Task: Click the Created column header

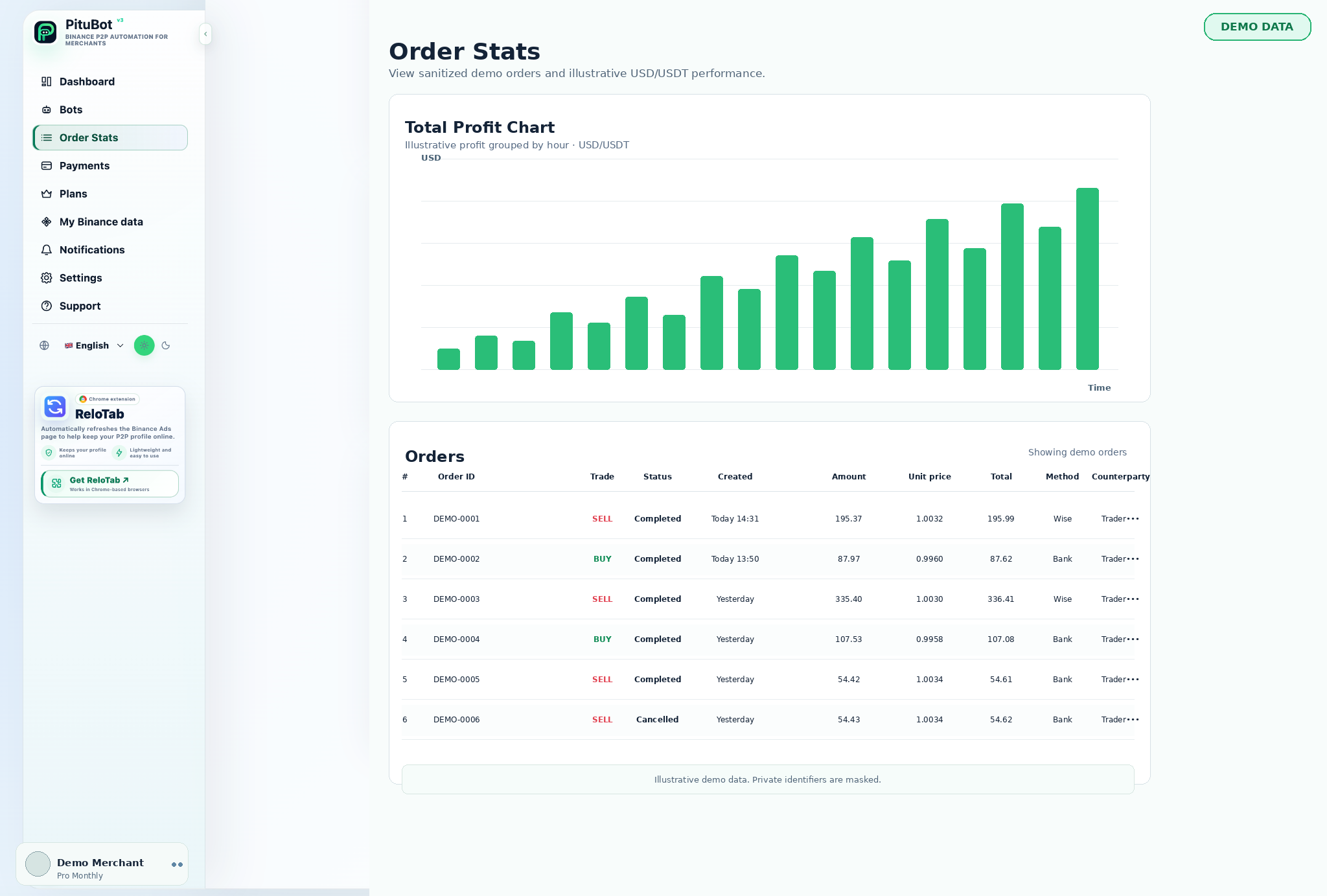Action: tap(735, 476)
